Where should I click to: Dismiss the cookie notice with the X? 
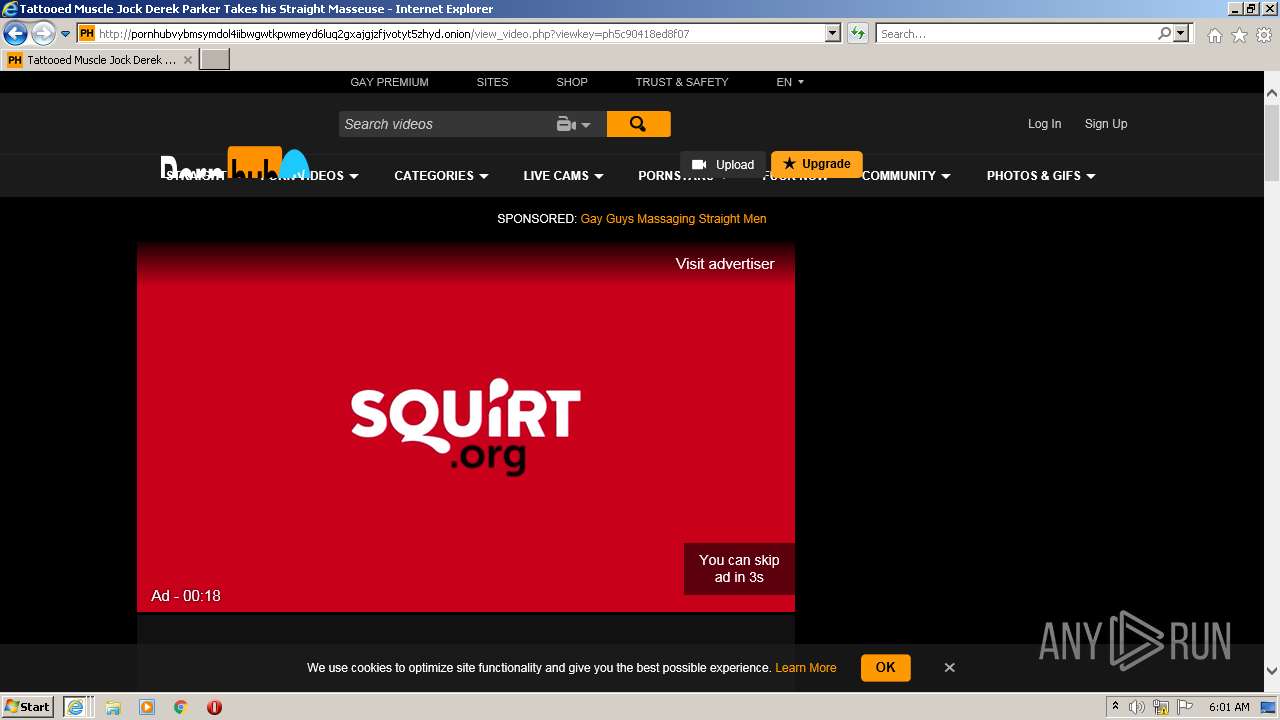[x=949, y=667]
